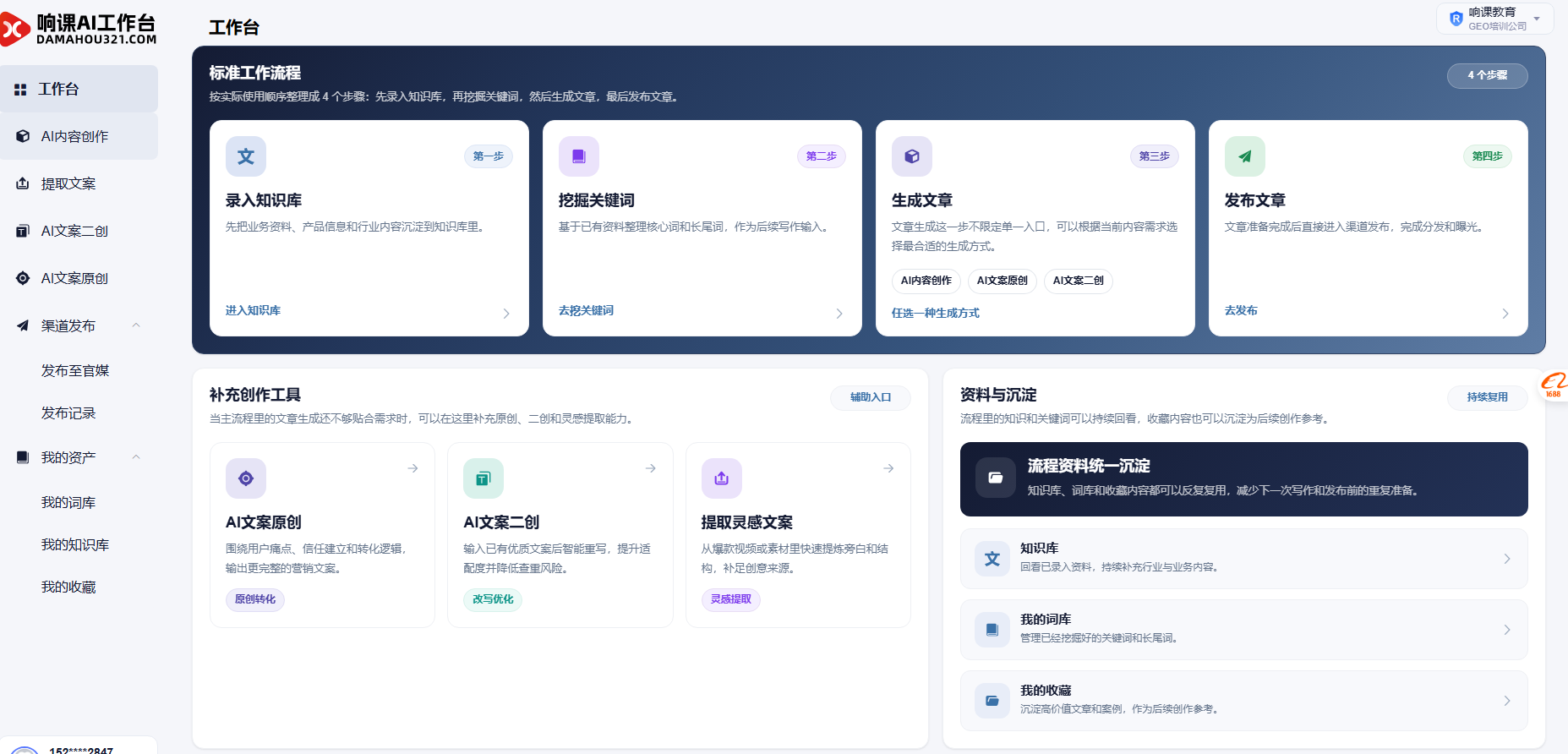This screenshot has height=754, width=1568.
Task: Click the 去发布 link
Action: [x=1241, y=310]
